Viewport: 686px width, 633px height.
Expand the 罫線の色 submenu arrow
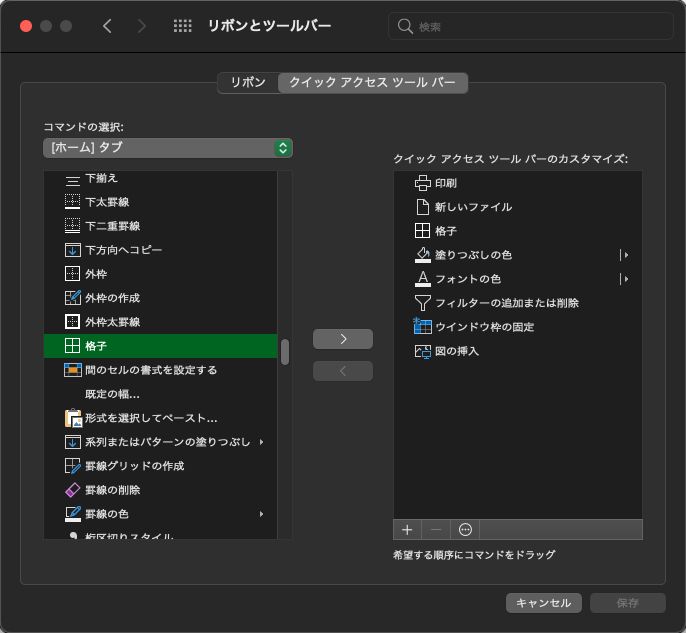[261, 514]
